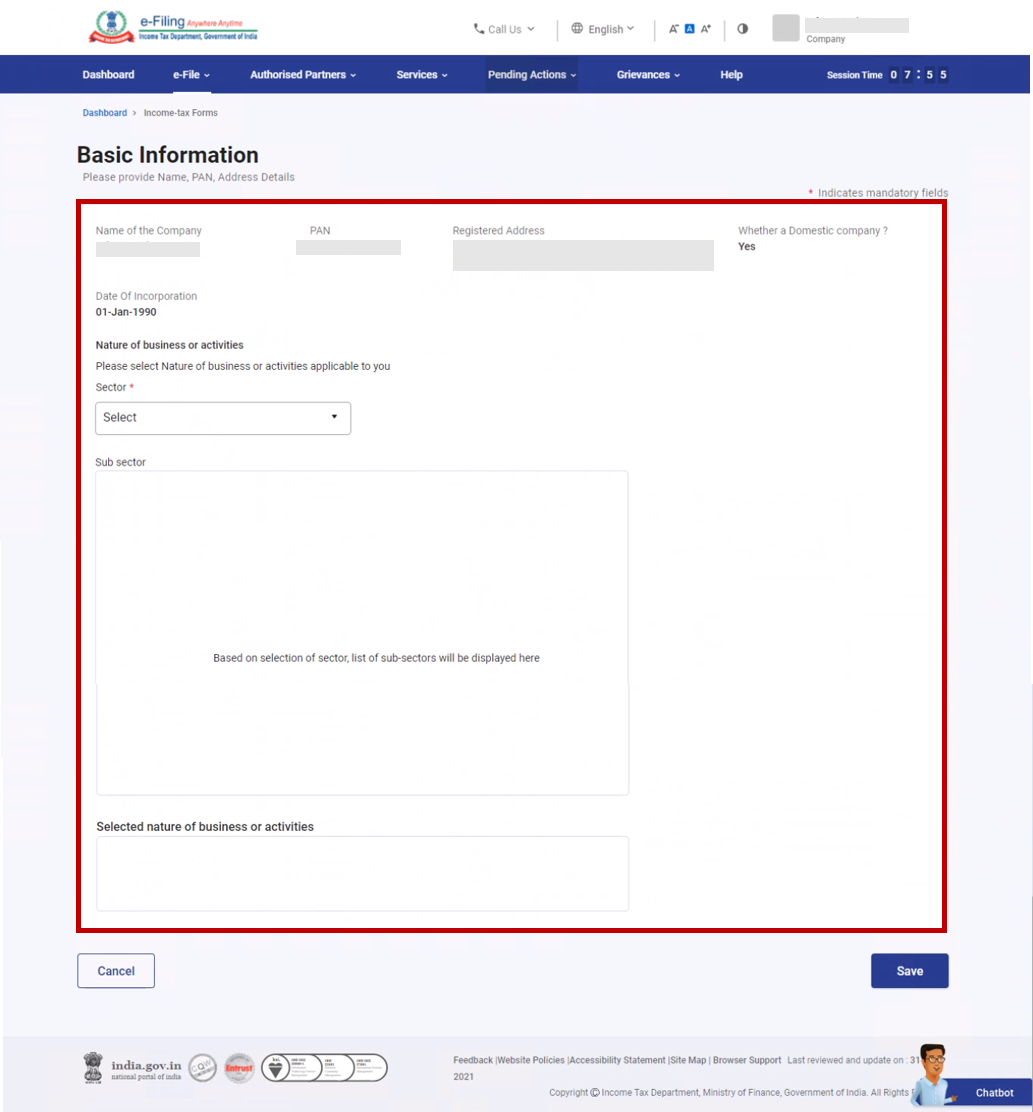Open the Accessibility Statement footer link
Screen dimensions: 1033x1112
click(617, 1060)
